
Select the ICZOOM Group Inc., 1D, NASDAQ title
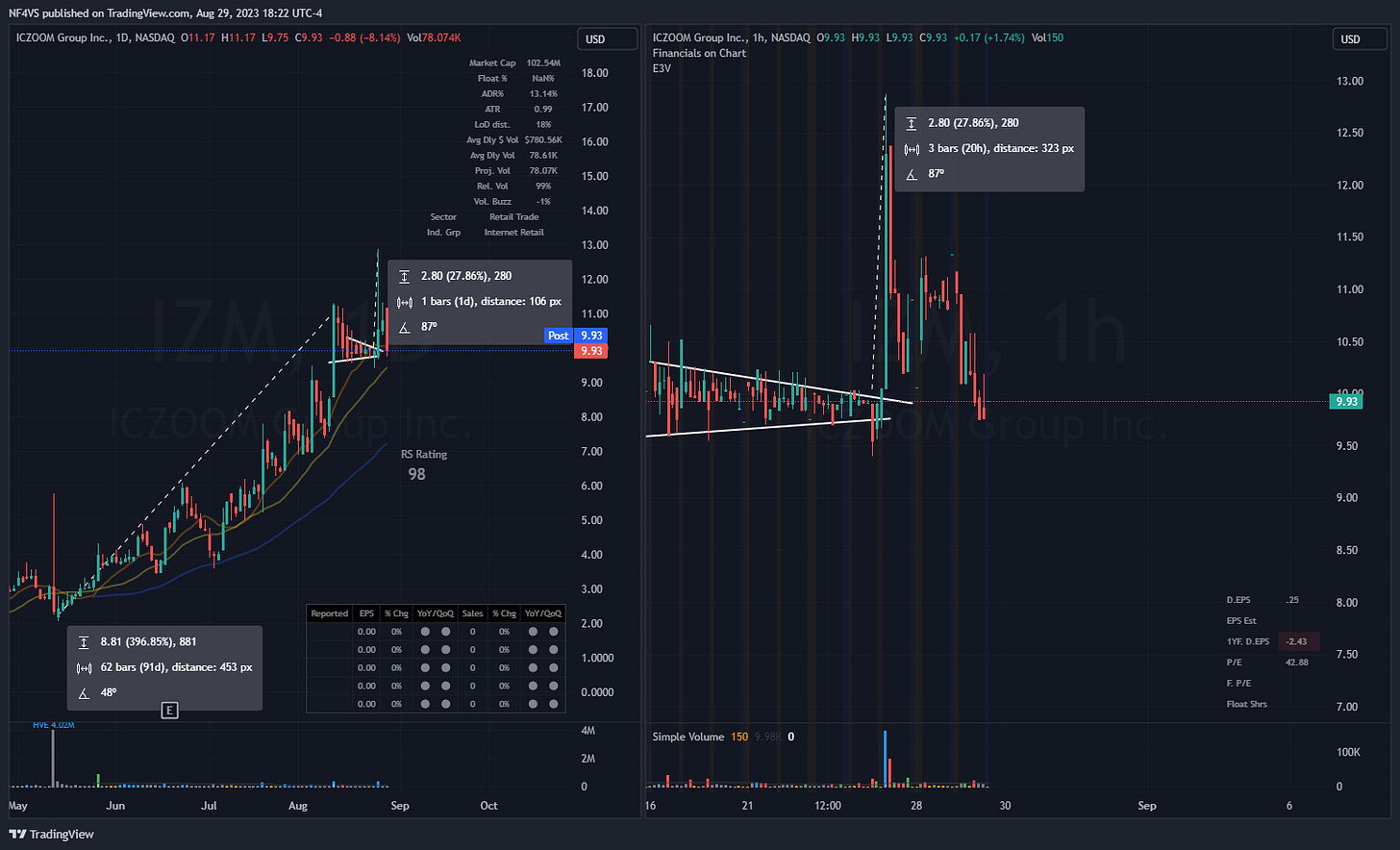coord(96,37)
